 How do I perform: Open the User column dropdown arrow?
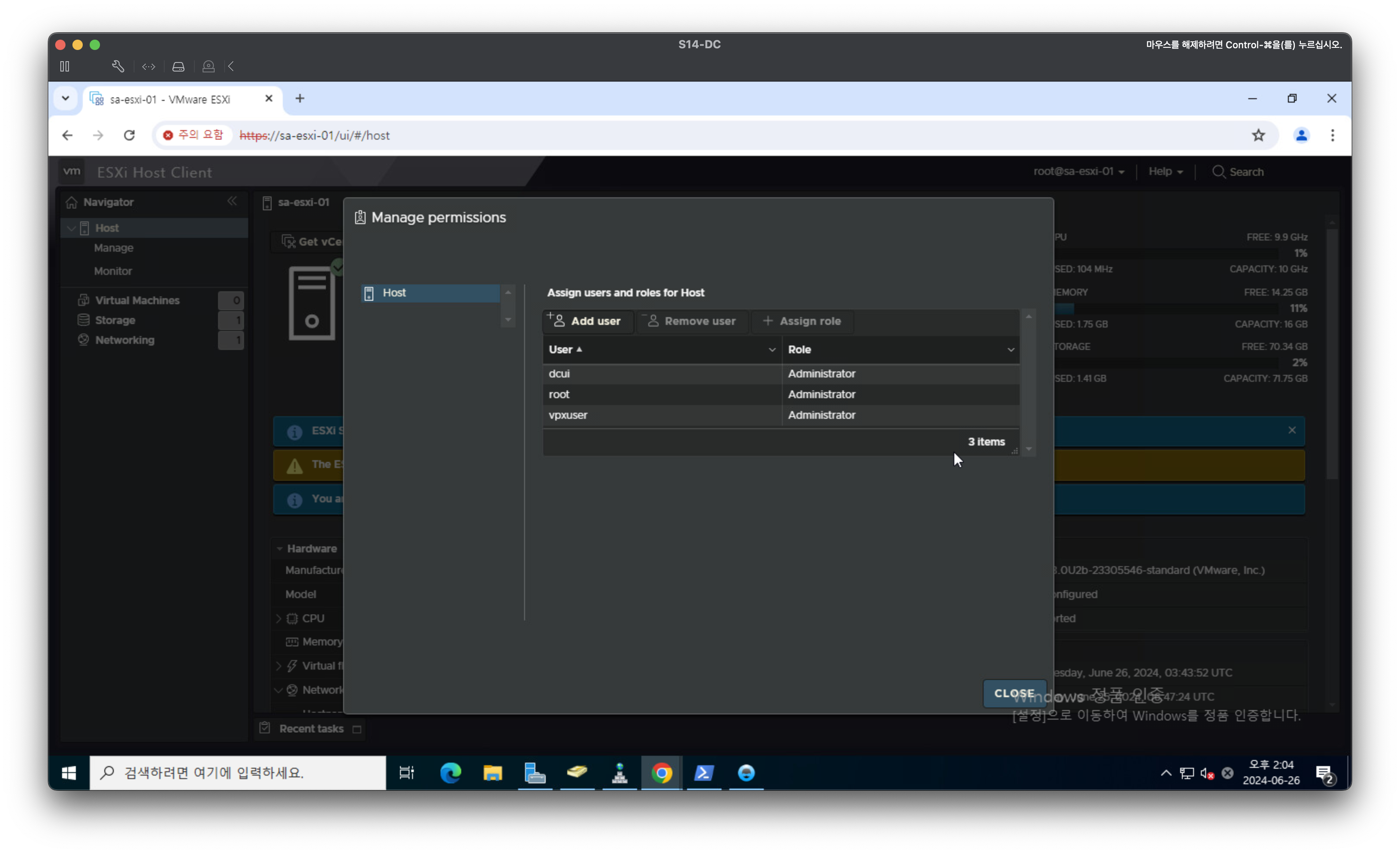772,350
